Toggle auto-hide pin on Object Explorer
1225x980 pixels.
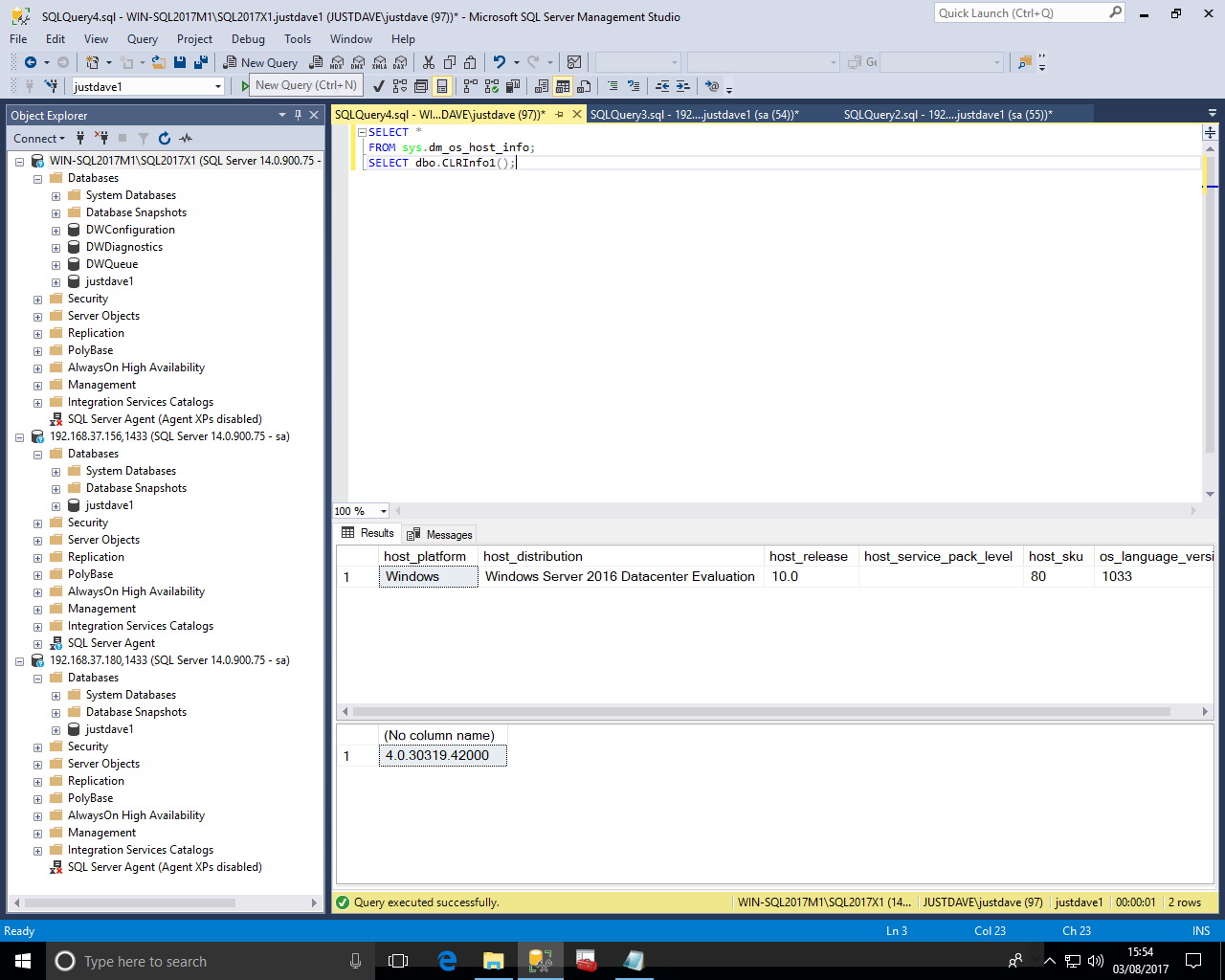point(298,115)
